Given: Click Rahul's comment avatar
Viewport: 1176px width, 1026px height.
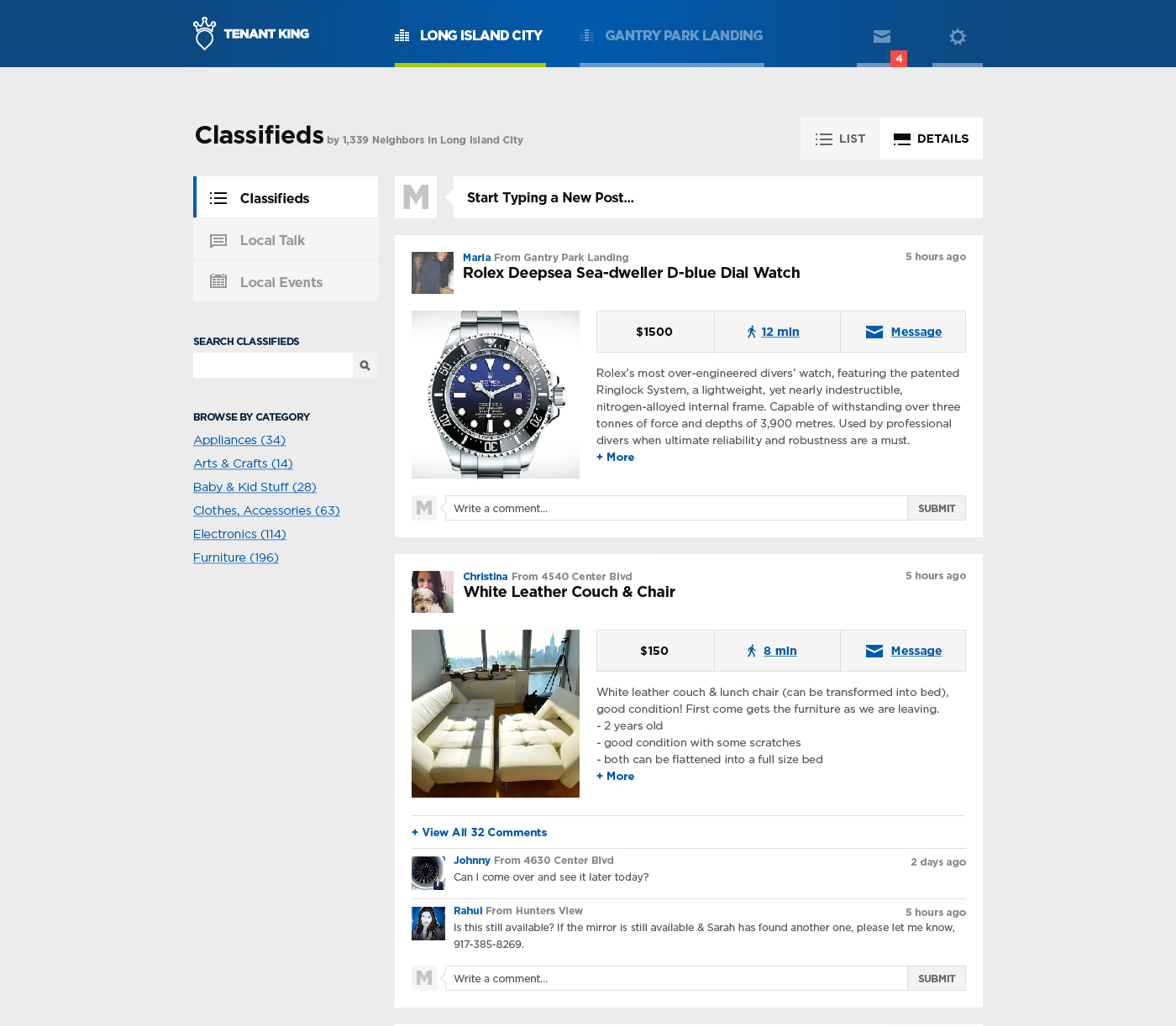Looking at the screenshot, I should [x=428, y=924].
